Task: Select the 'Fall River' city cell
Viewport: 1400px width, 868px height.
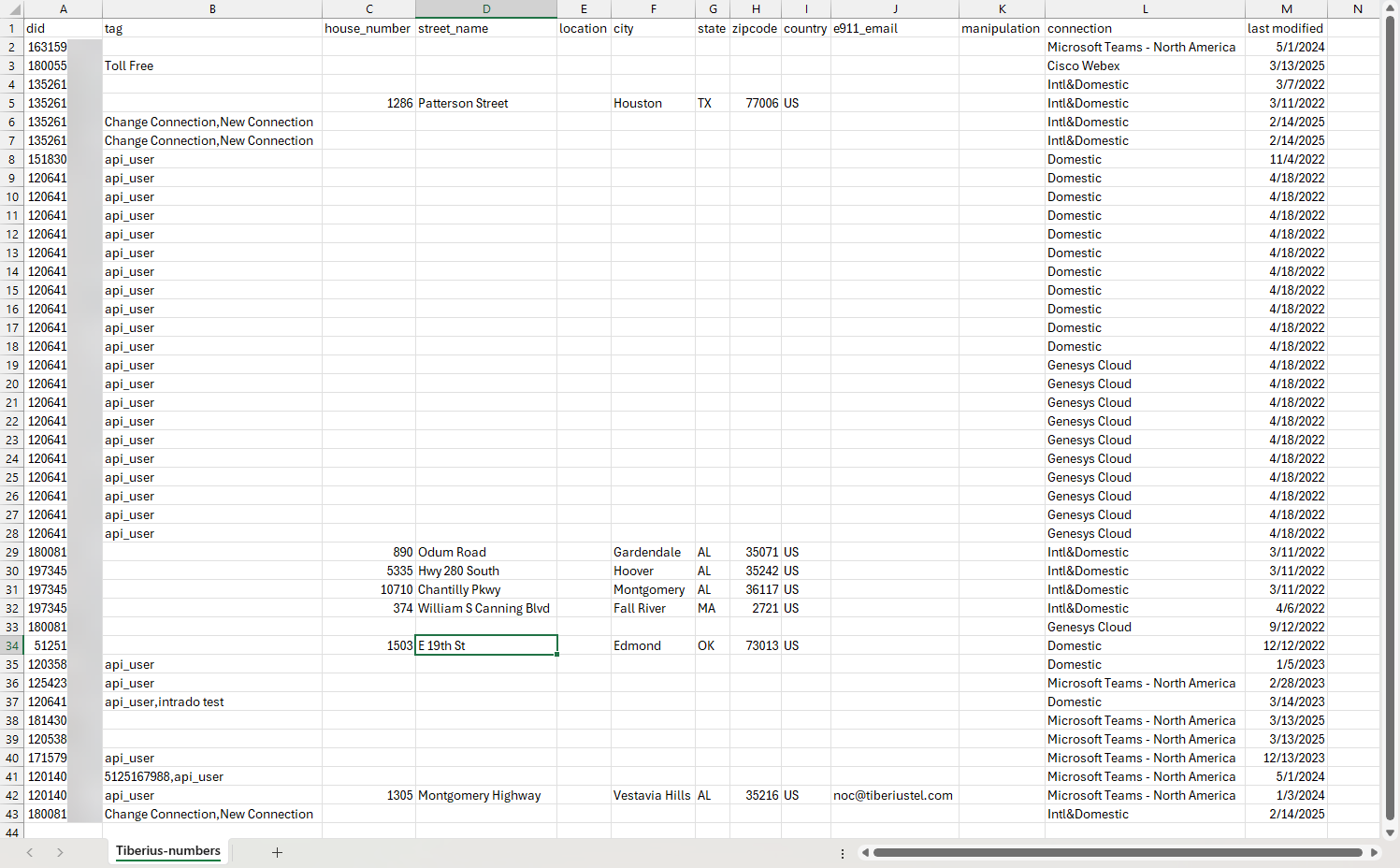Action: [653, 608]
